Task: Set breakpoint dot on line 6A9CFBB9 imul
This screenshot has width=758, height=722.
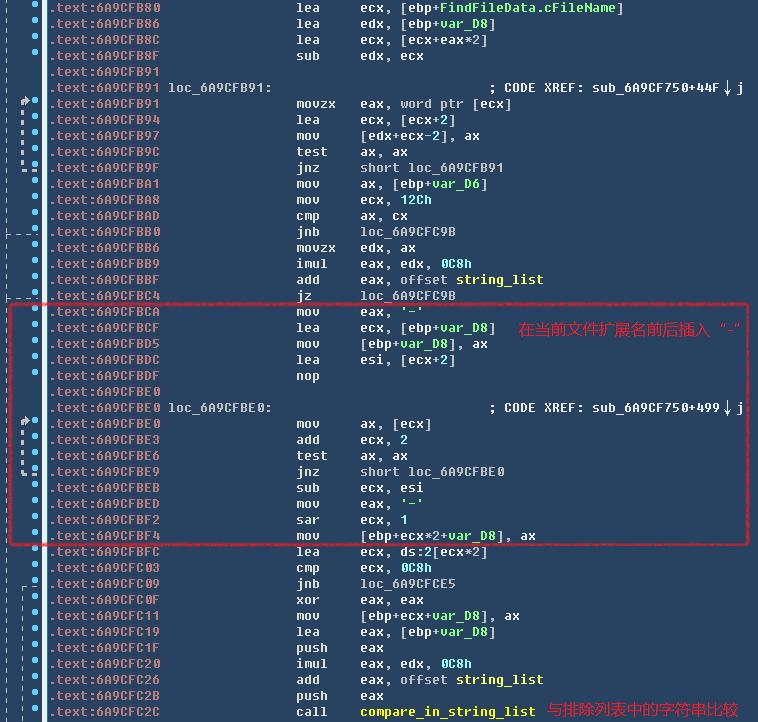Action: [35, 260]
